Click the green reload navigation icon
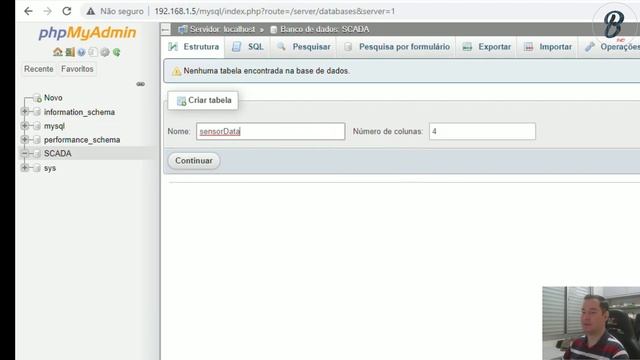 coord(117,52)
